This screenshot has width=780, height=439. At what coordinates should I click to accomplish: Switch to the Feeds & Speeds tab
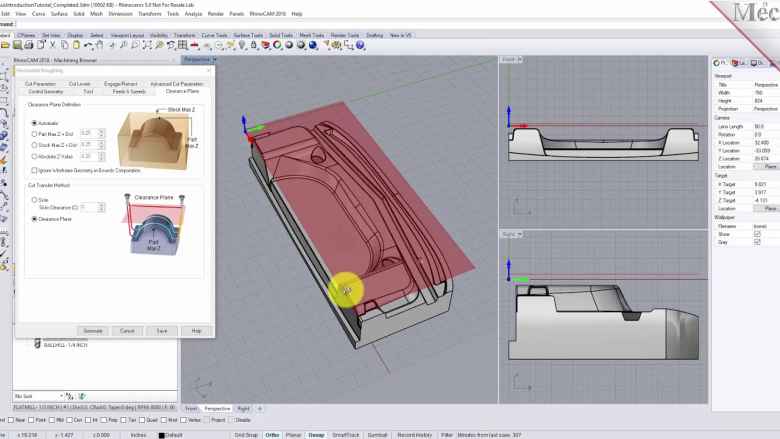(127, 91)
